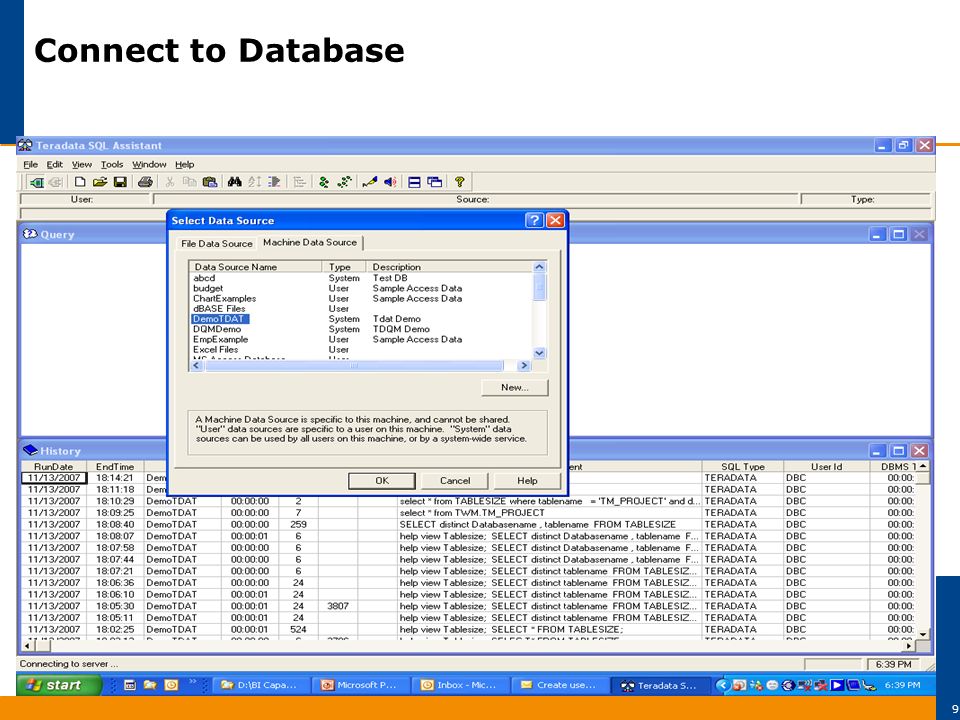Viewport: 960px width, 720px height.
Task: Select the Machine Data Source tab
Action: (x=310, y=242)
